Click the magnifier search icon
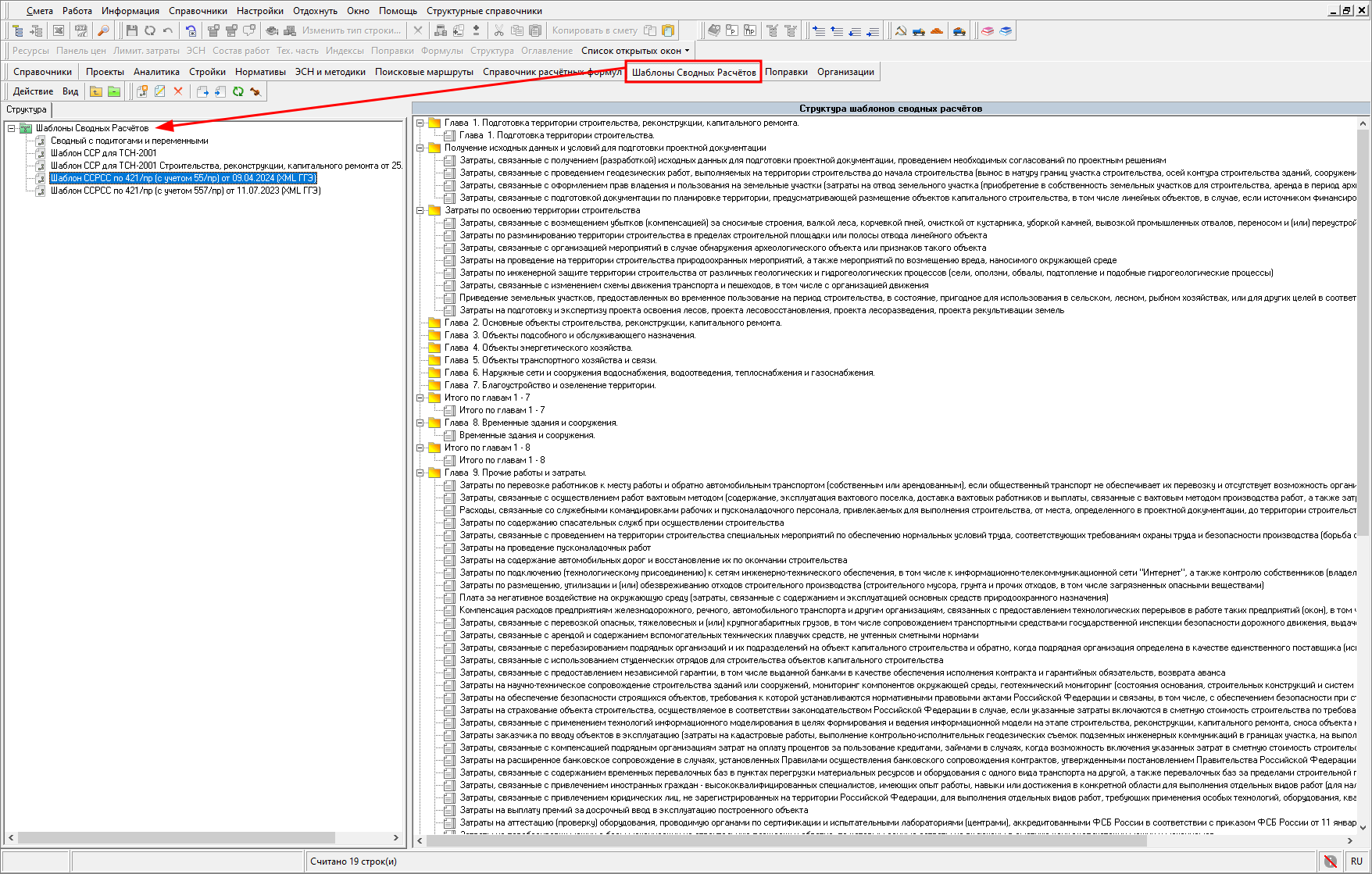The height and width of the screenshot is (874, 1372). click(x=103, y=30)
